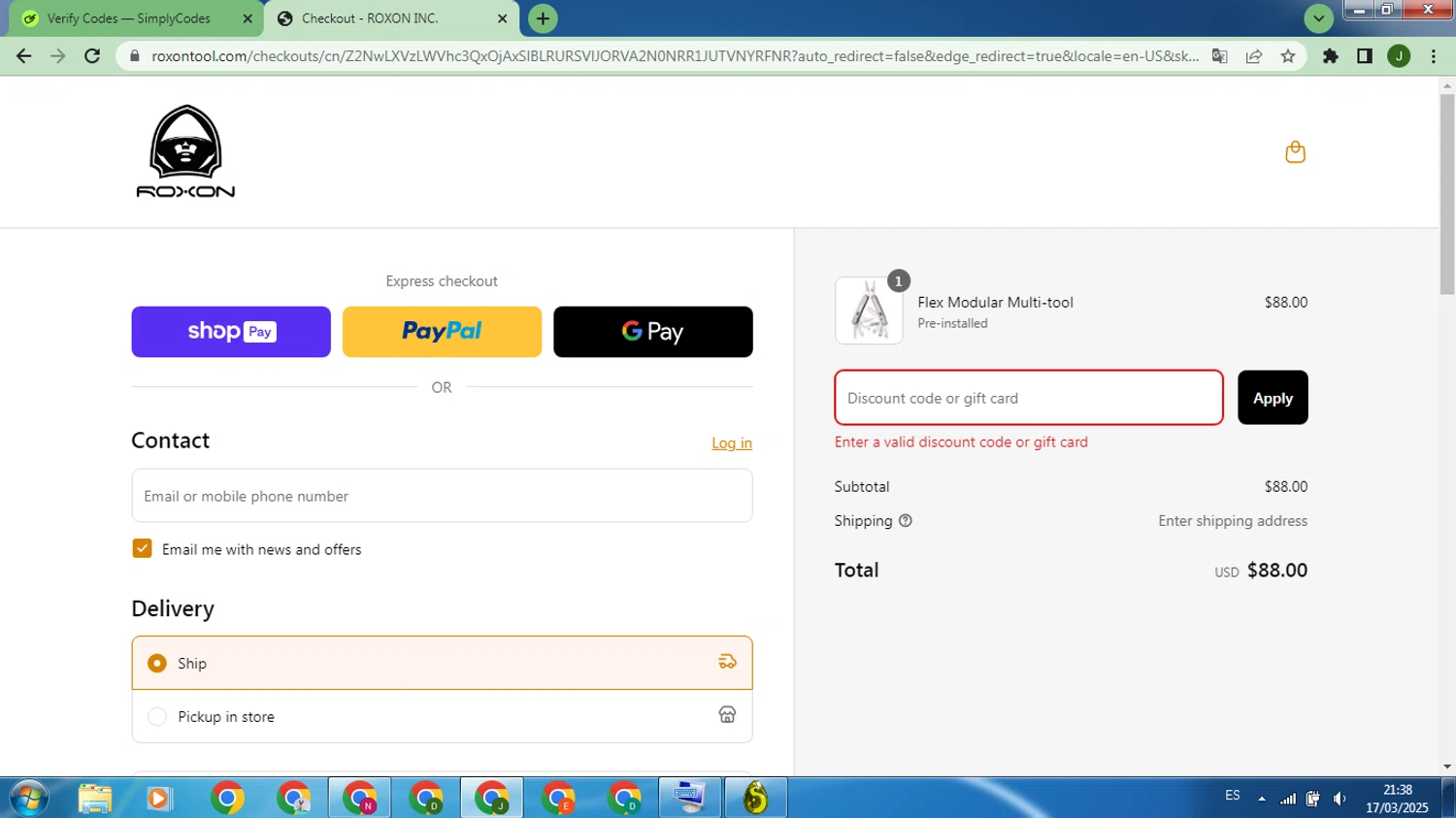Open the on-screen keyboard taskbar icon
Image resolution: width=1456 pixels, height=818 pixels.
click(690, 799)
